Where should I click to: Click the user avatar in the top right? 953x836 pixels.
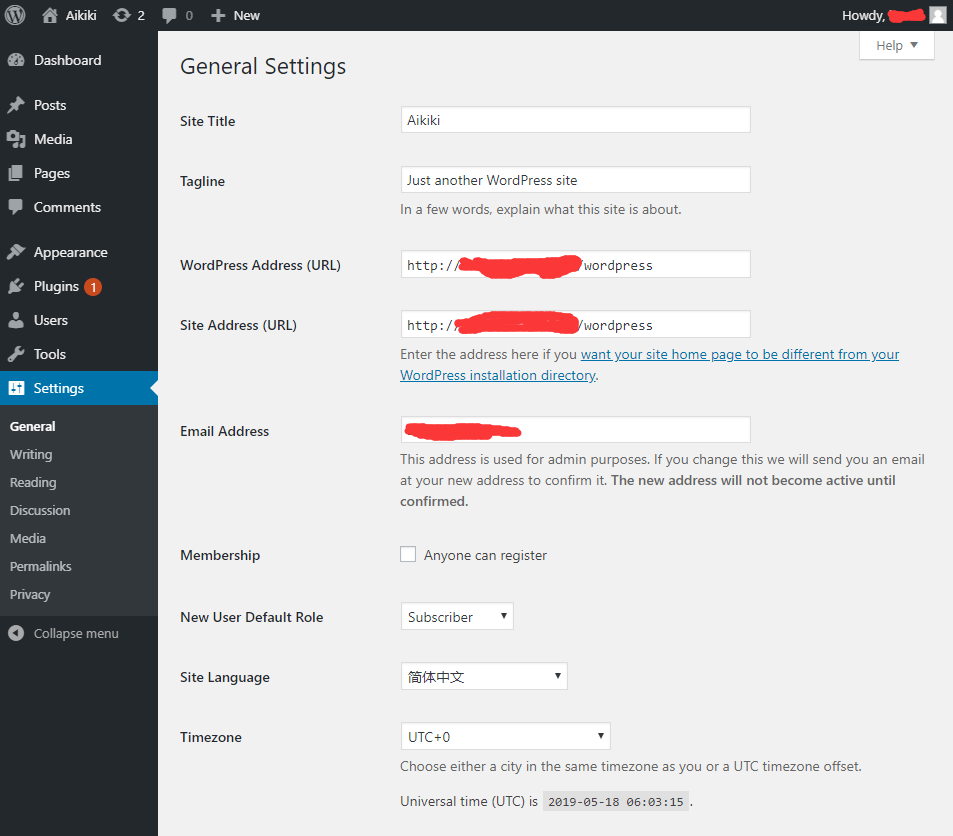click(938, 15)
